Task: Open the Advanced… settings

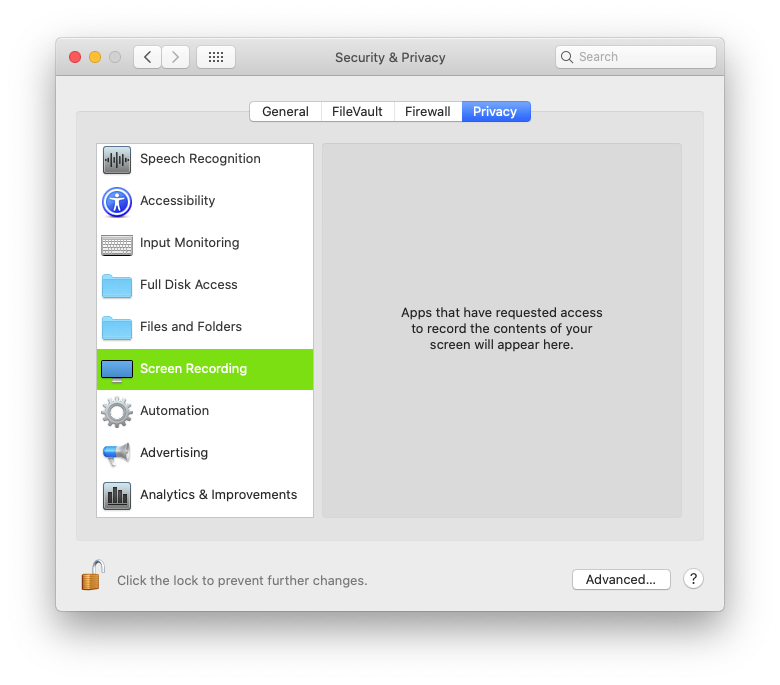Action: 621,580
